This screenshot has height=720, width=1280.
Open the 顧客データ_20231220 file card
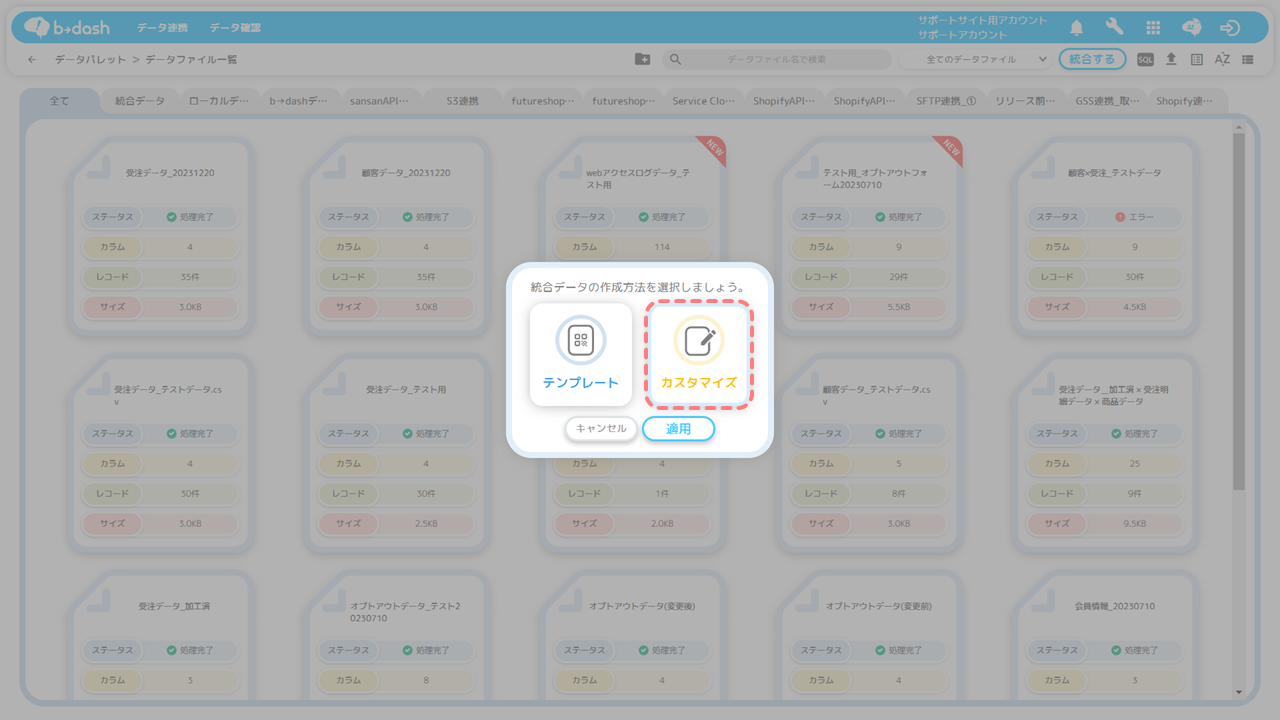point(397,236)
